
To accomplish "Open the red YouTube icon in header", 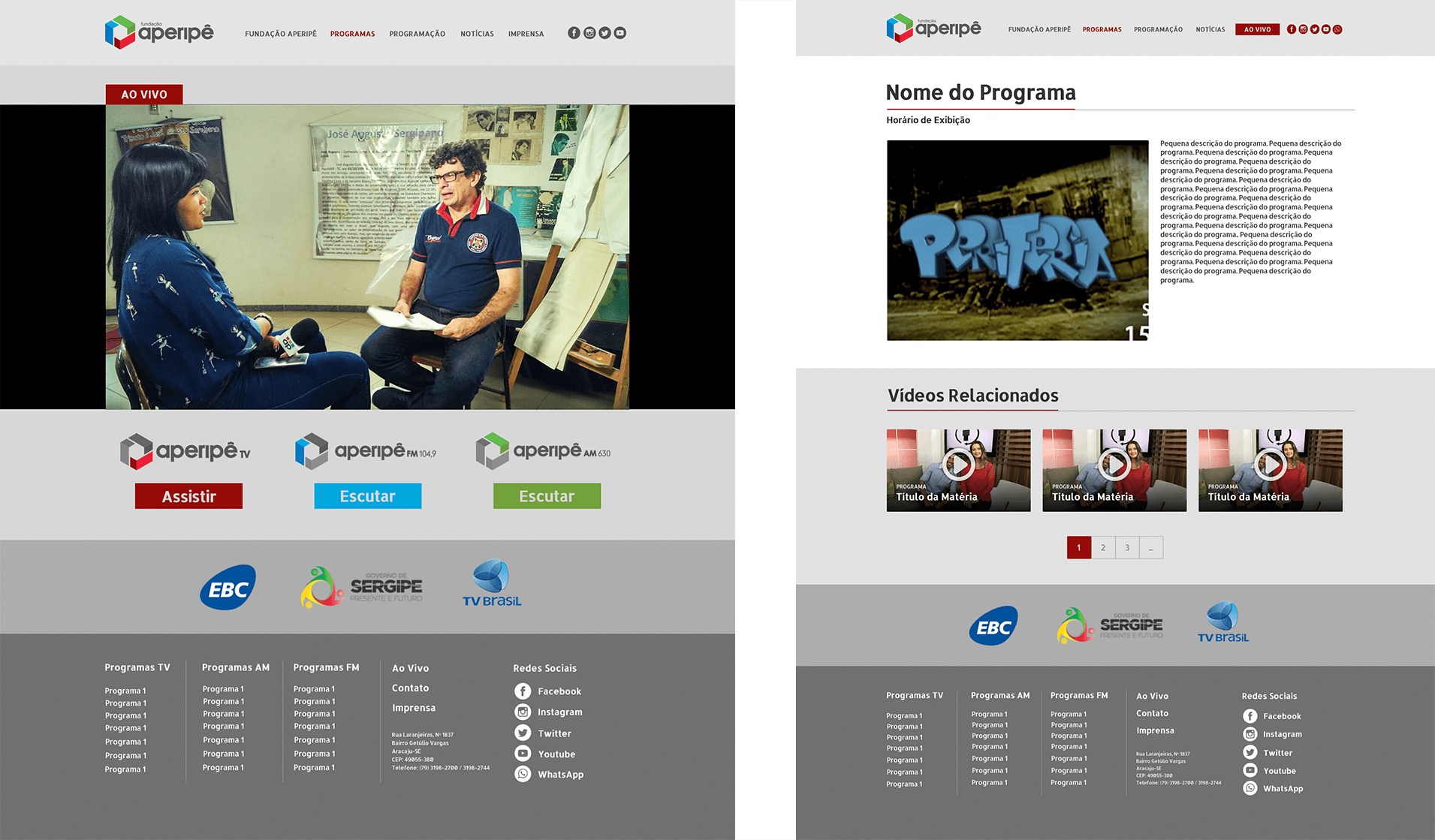I will (1326, 30).
